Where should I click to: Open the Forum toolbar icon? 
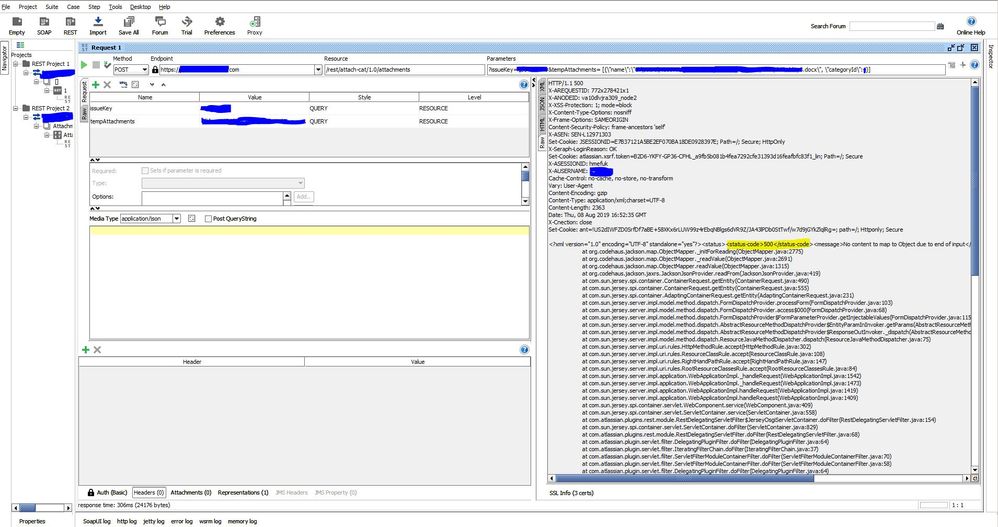160,26
